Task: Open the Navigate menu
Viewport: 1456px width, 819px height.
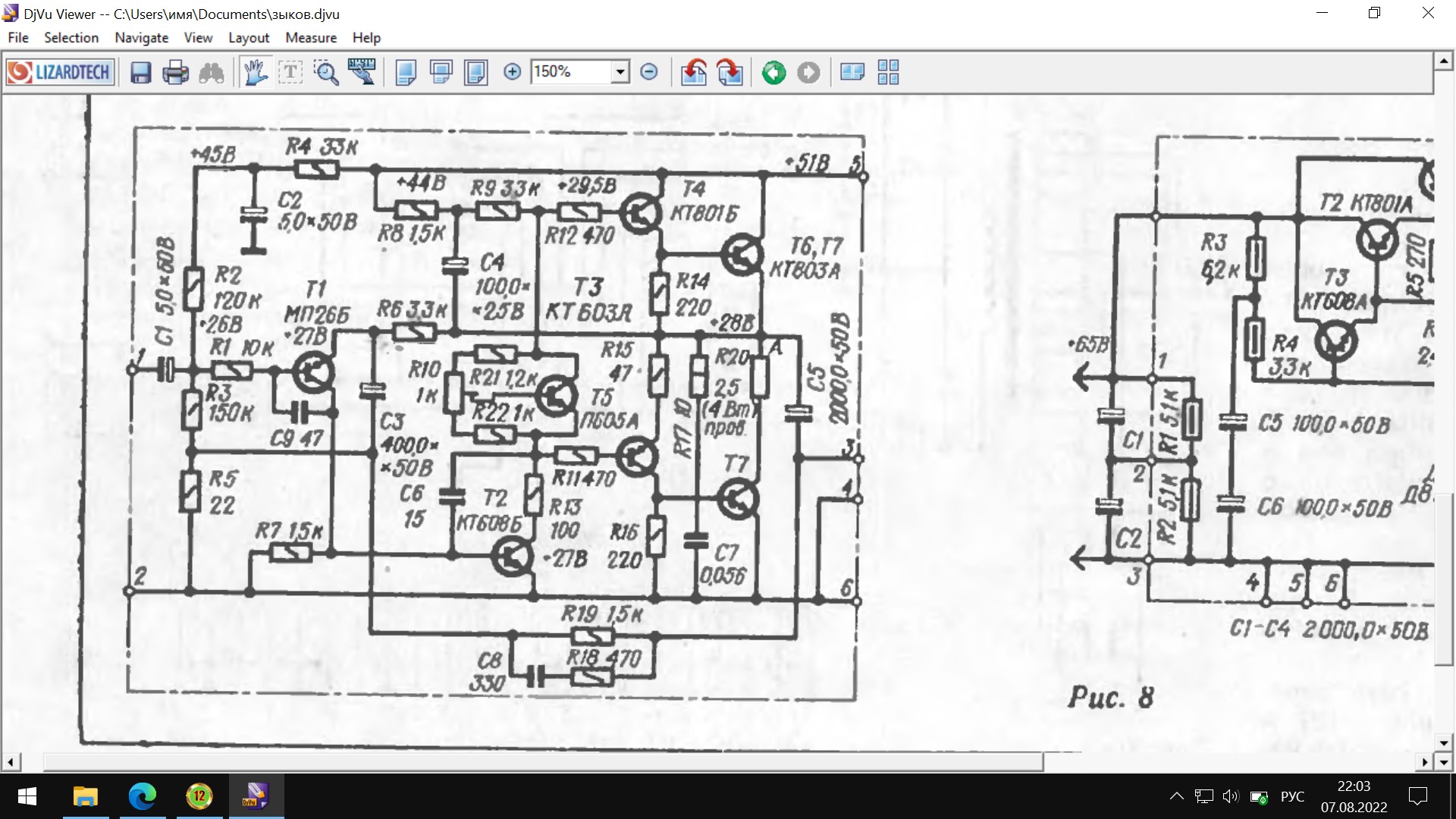Action: 141,38
